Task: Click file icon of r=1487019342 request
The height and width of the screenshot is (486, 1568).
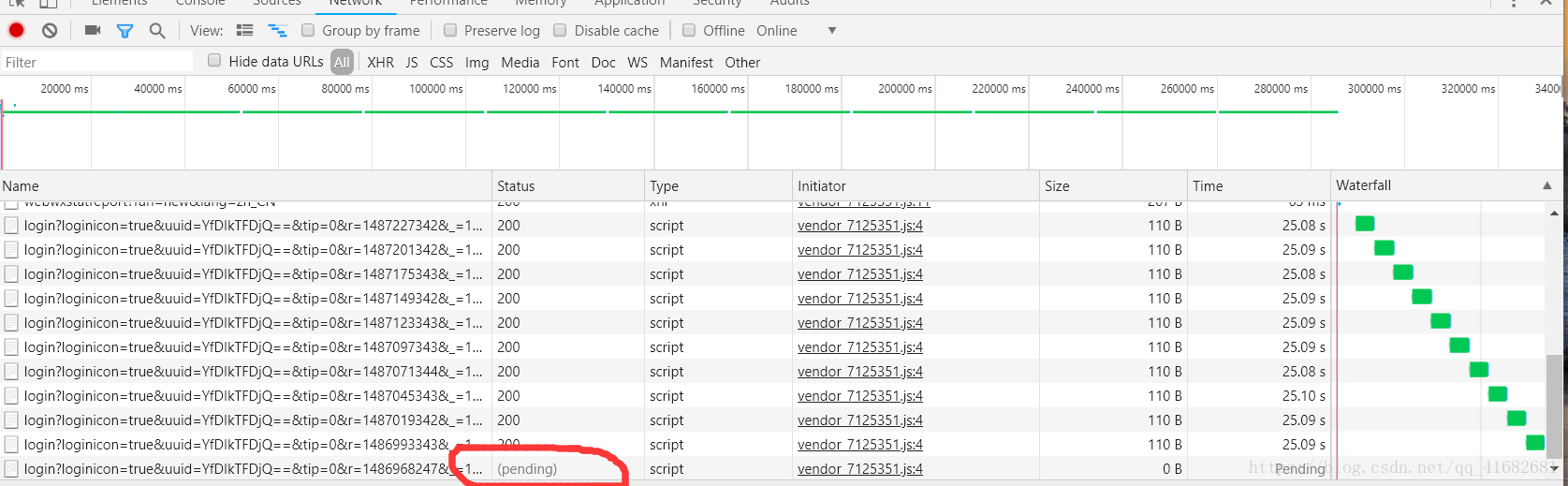Action: click(11, 420)
